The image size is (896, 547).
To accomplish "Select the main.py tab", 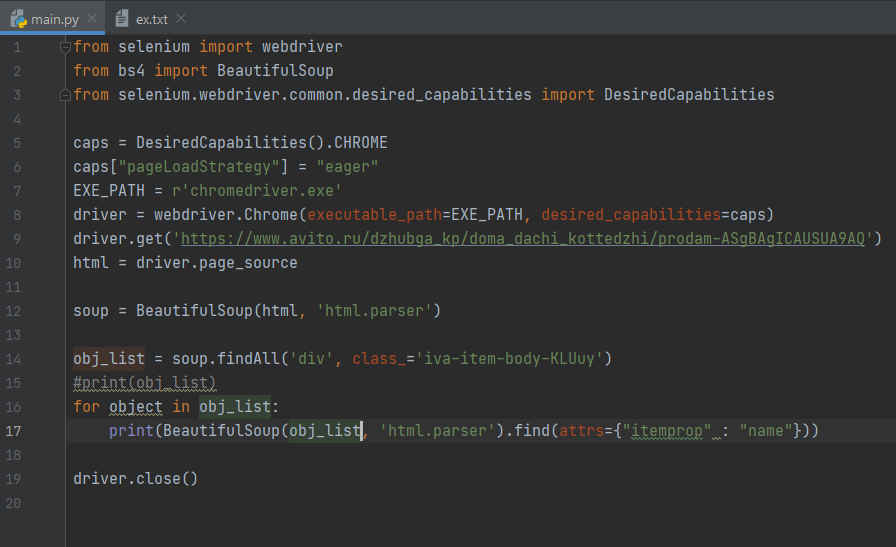I will tap(55, 18).
